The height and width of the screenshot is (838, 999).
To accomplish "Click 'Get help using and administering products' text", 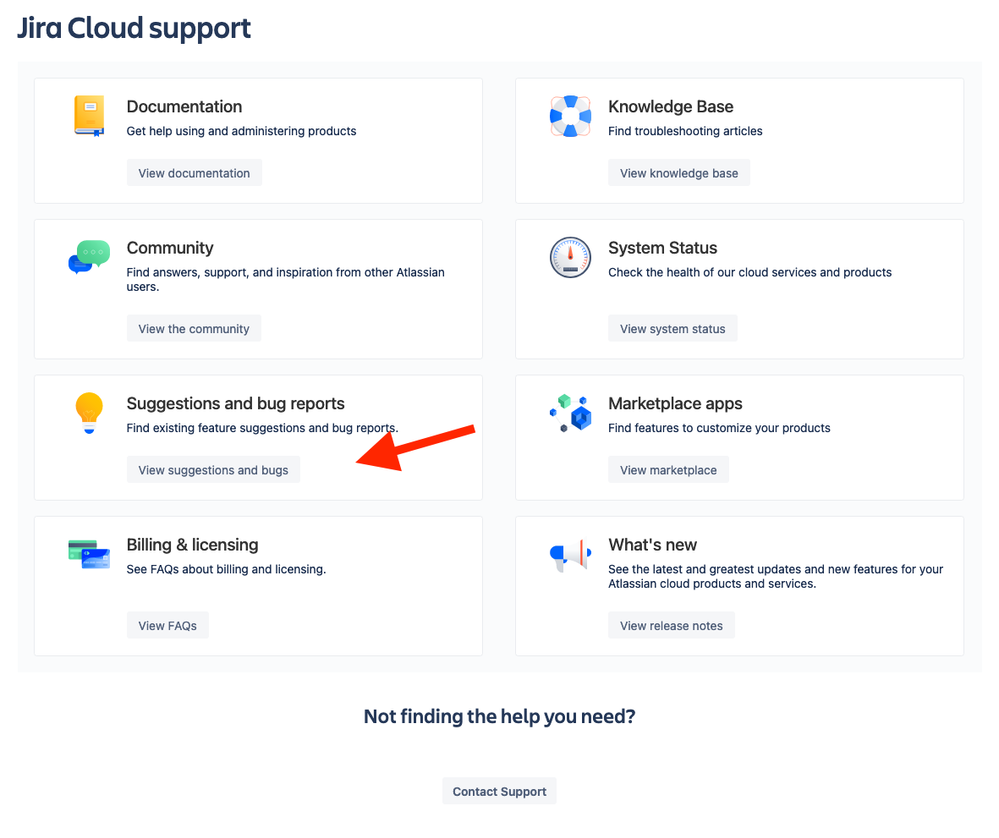I will click(x=241, y=131).
